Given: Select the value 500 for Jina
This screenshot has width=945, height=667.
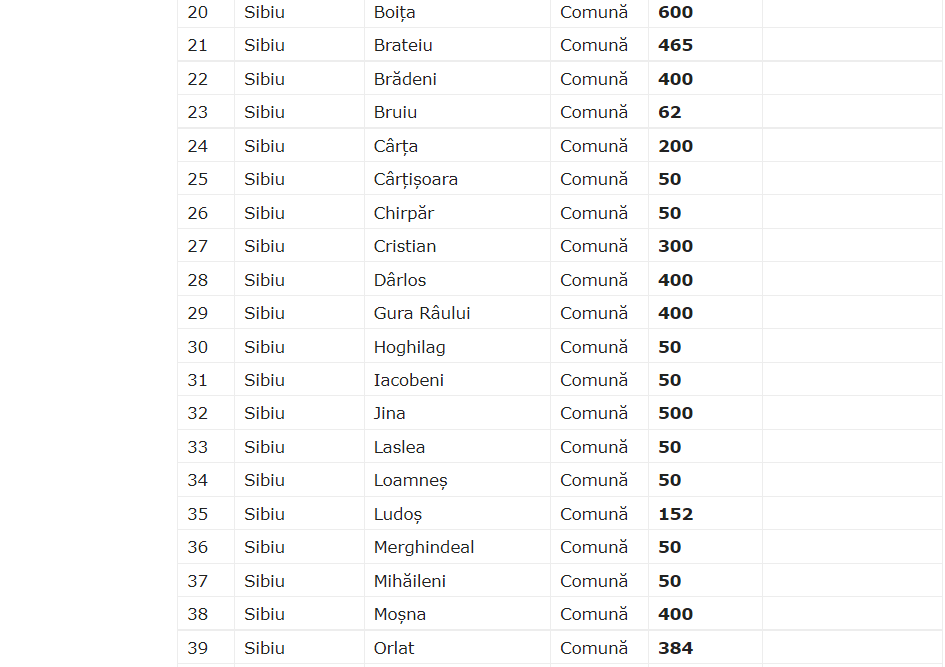Looking at the screenshot, I should 675,413.
